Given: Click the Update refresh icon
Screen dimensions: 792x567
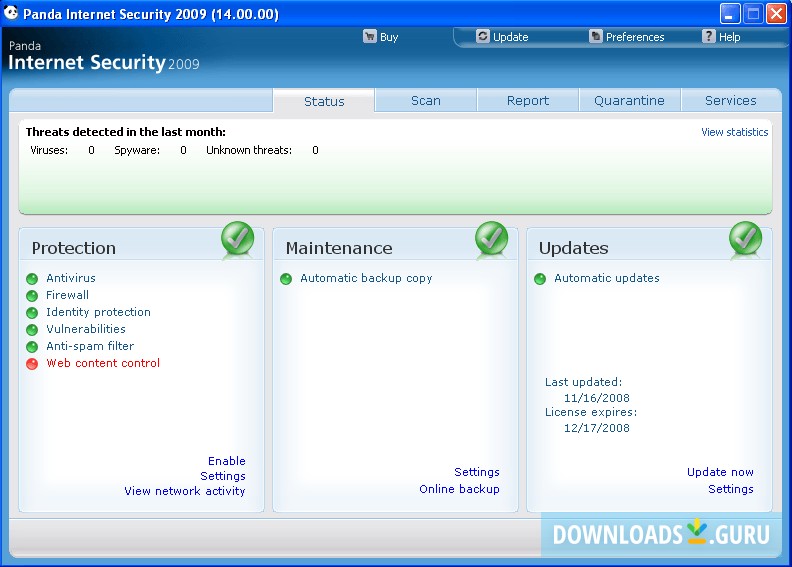Looking at the screenshot, I should click(483, 36).
